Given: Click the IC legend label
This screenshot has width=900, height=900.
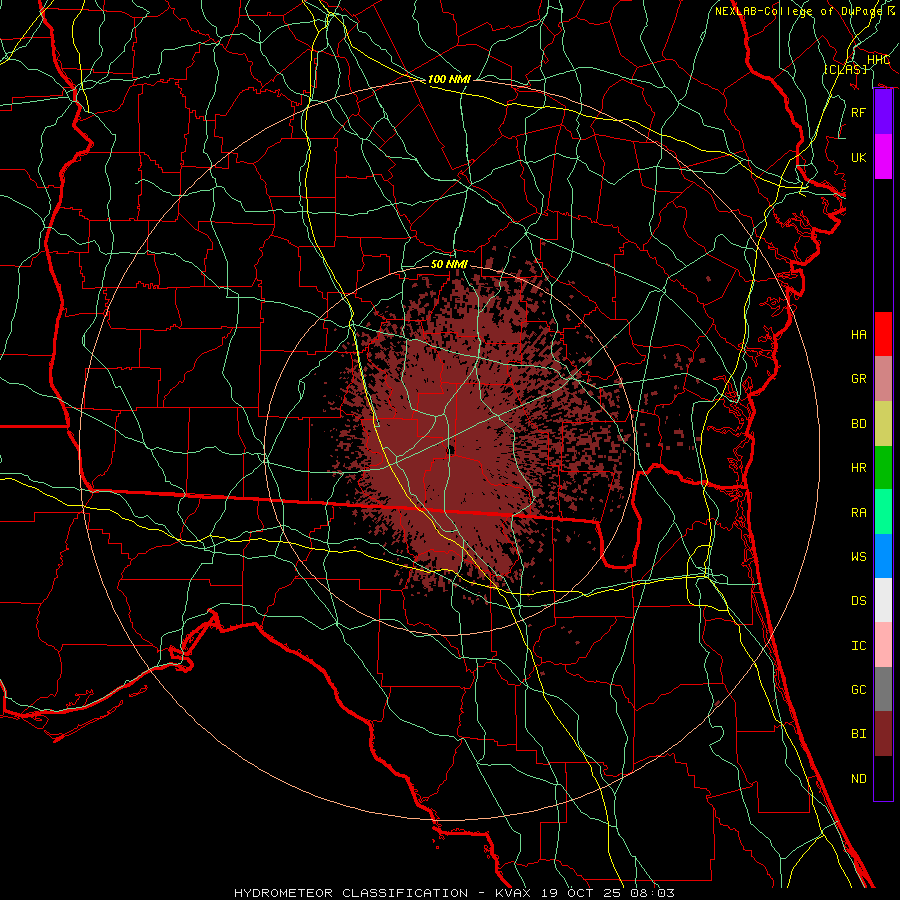Looking at the screenshot, I should tap(858, 646).
